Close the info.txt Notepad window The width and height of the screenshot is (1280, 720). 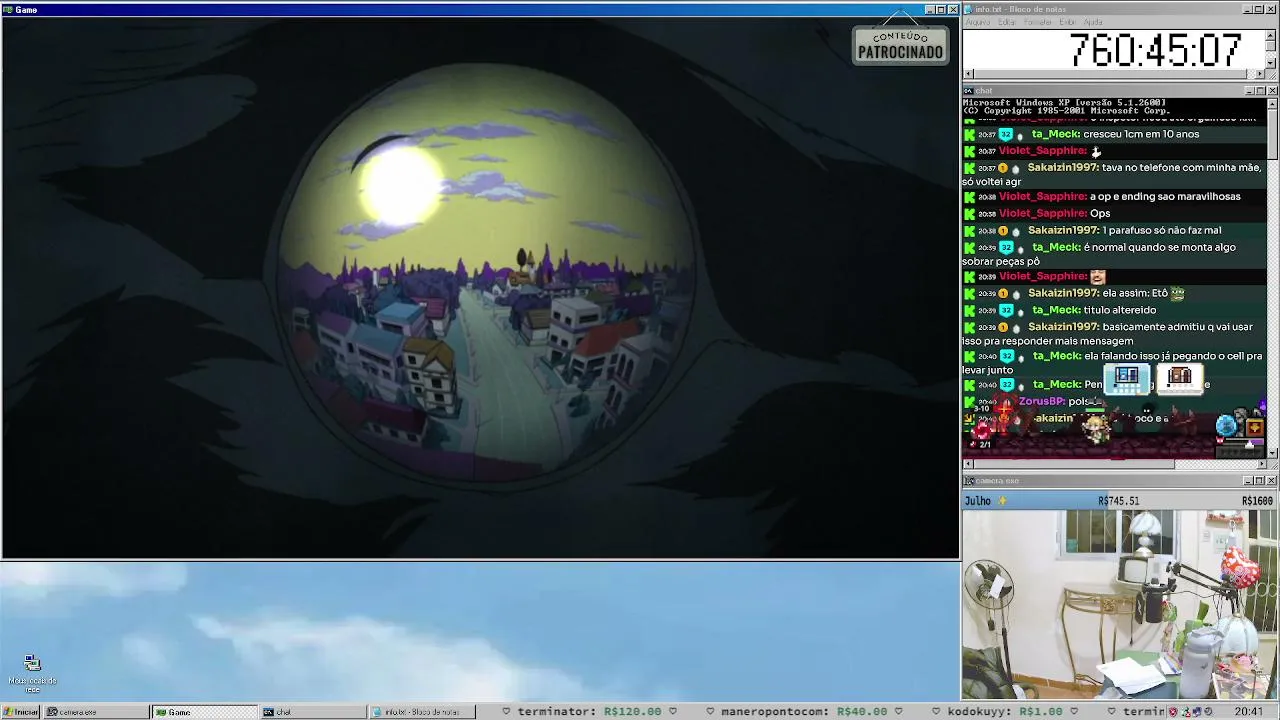[1272, 10]
